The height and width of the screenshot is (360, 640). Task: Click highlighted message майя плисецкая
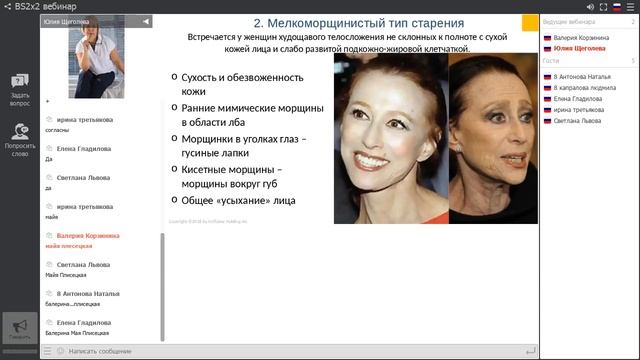coord(69,246)
